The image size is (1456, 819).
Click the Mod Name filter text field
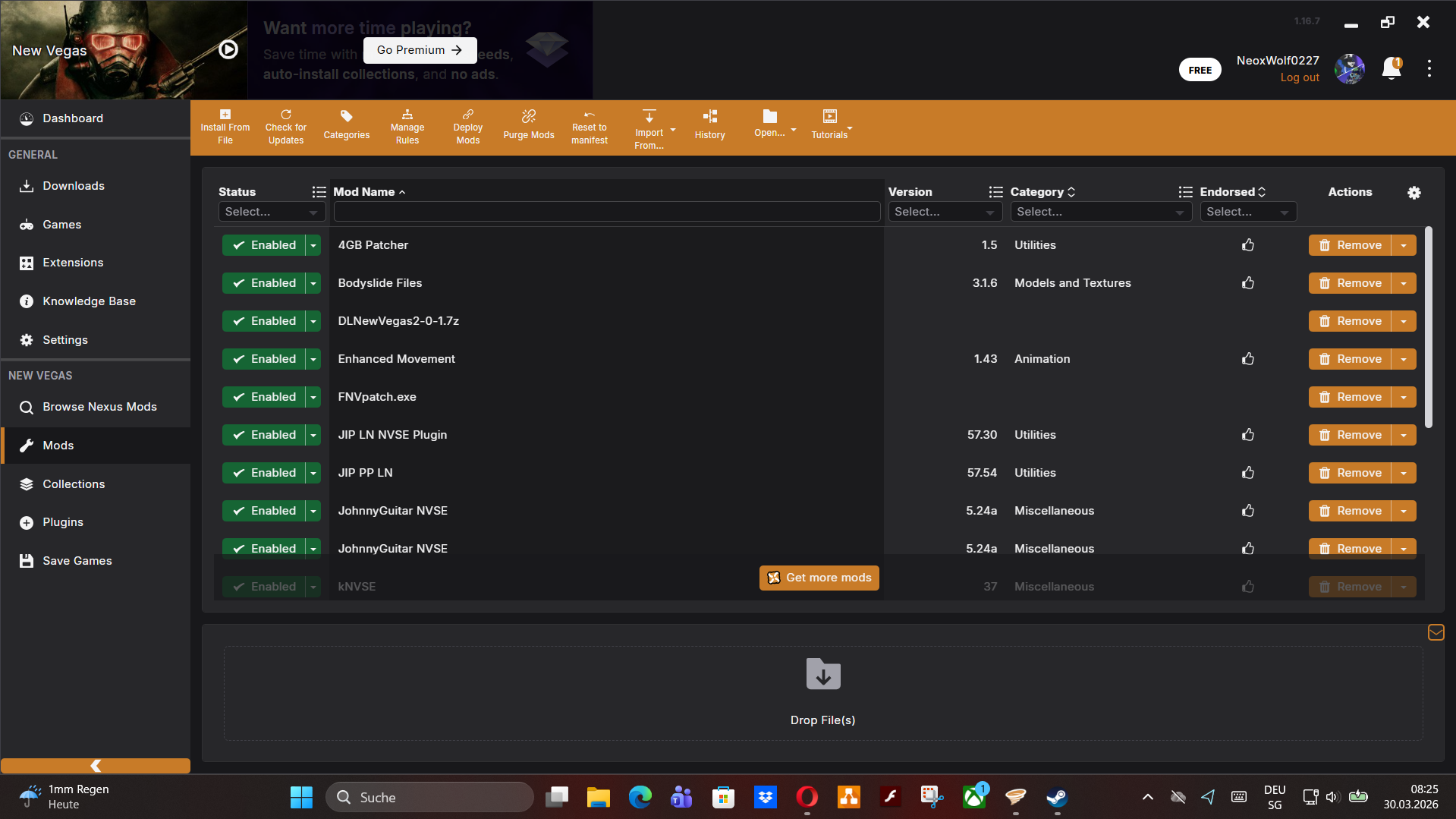click(x=607, y=212)
